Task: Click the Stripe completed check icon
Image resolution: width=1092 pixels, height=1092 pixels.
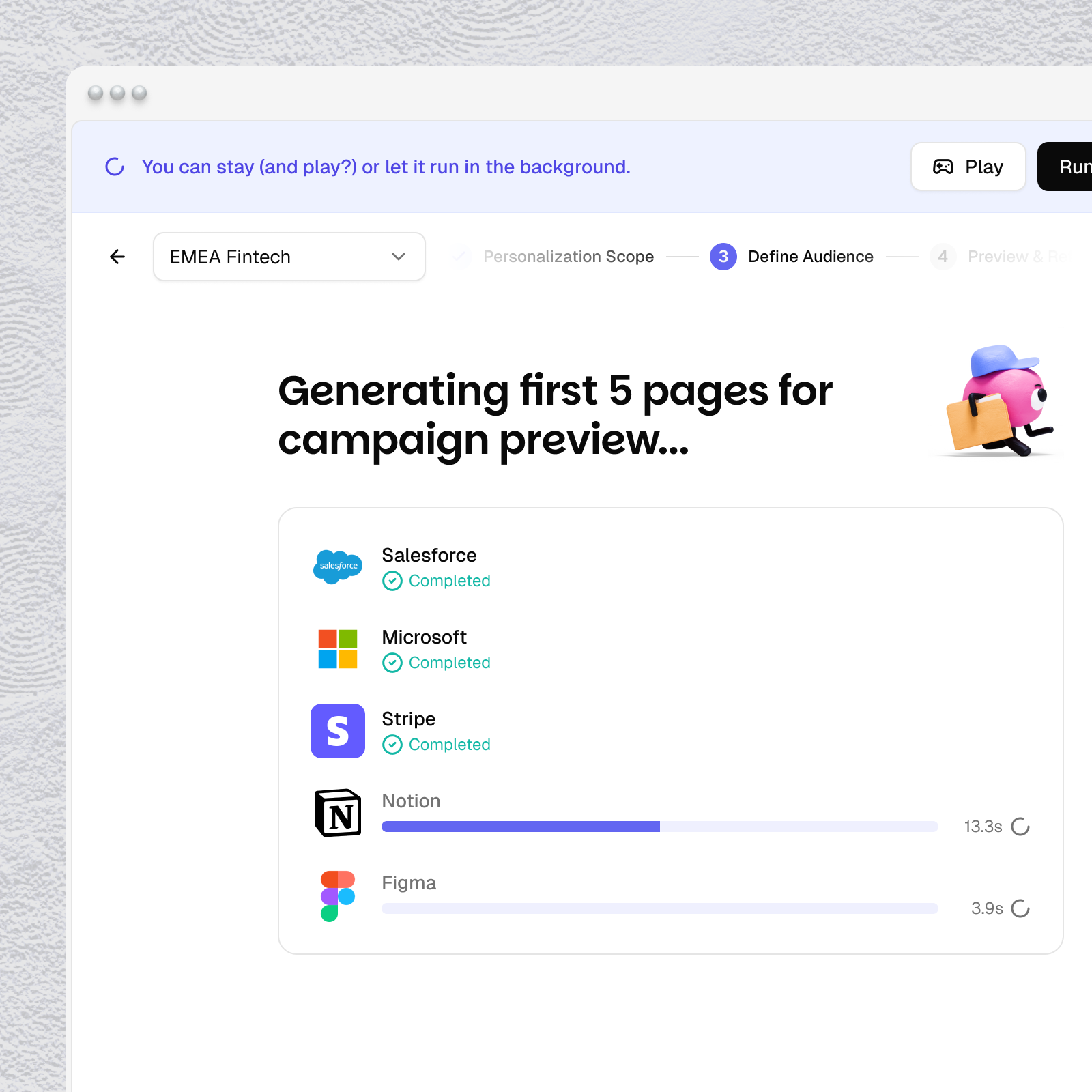Action: pyautogui.click(x=392, y=745)
